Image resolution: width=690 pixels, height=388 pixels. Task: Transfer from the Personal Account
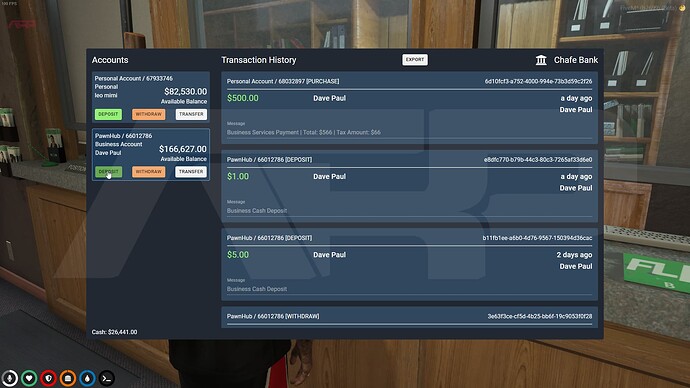[x=191, y=114]
